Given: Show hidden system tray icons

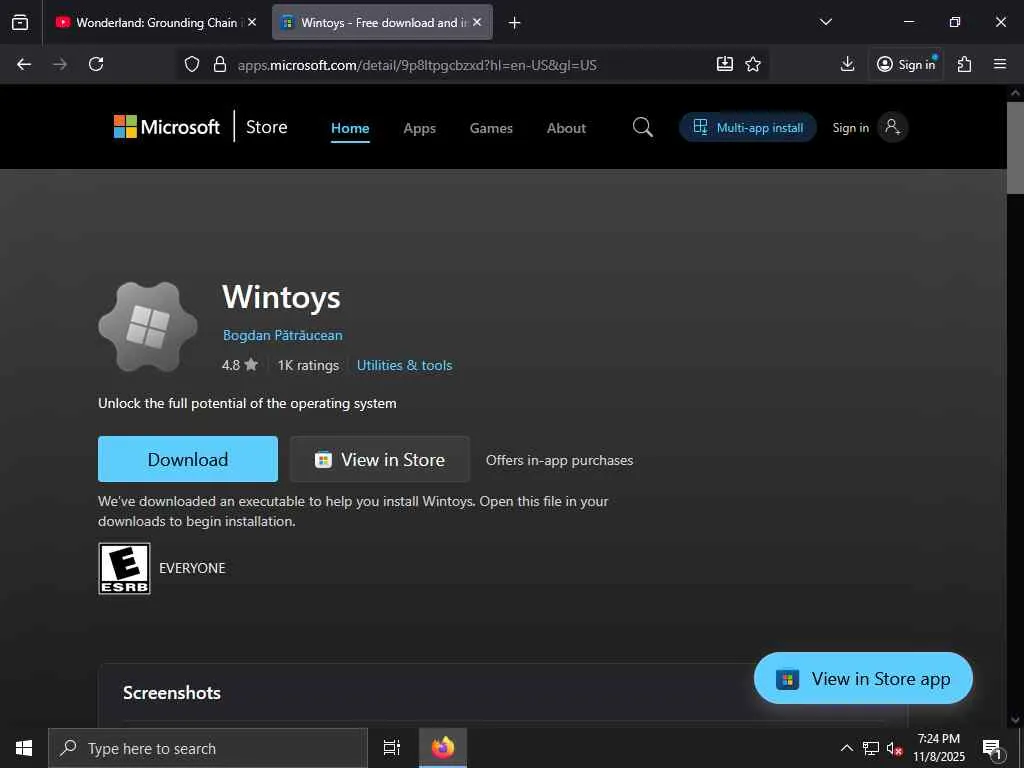Looking at the screenshot, I should pos(846,748).
